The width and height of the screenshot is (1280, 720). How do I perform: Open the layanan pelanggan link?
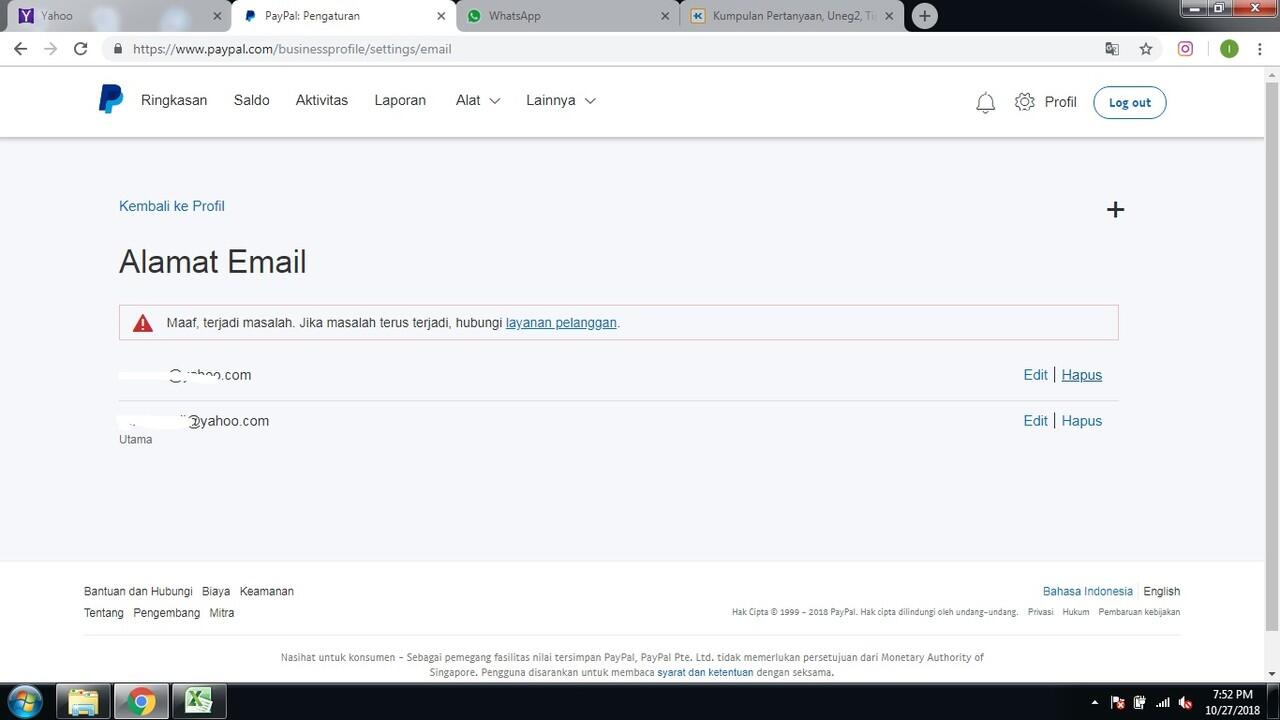click(x=561, y=323)
